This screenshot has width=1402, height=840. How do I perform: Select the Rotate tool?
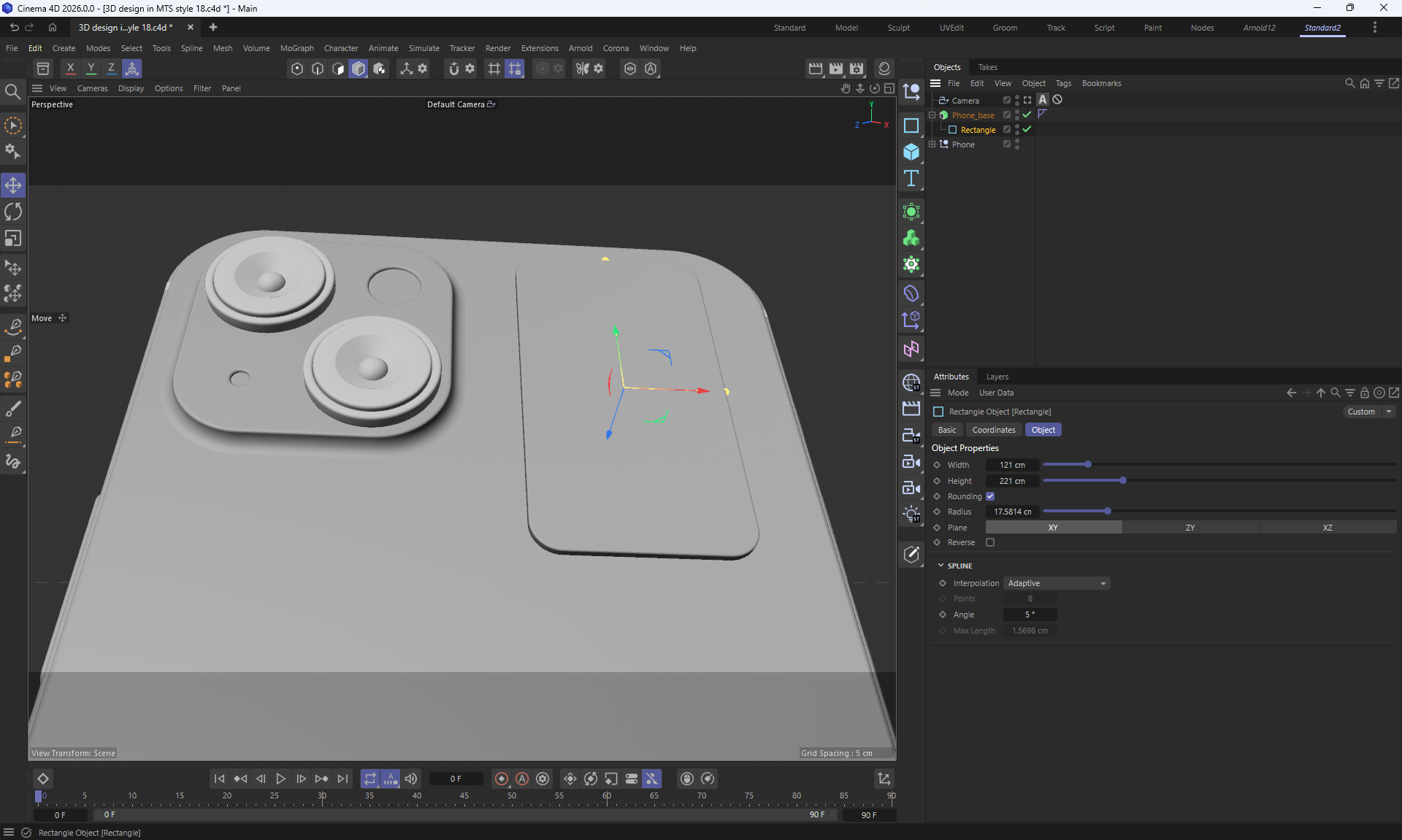[x=13, y=212]
